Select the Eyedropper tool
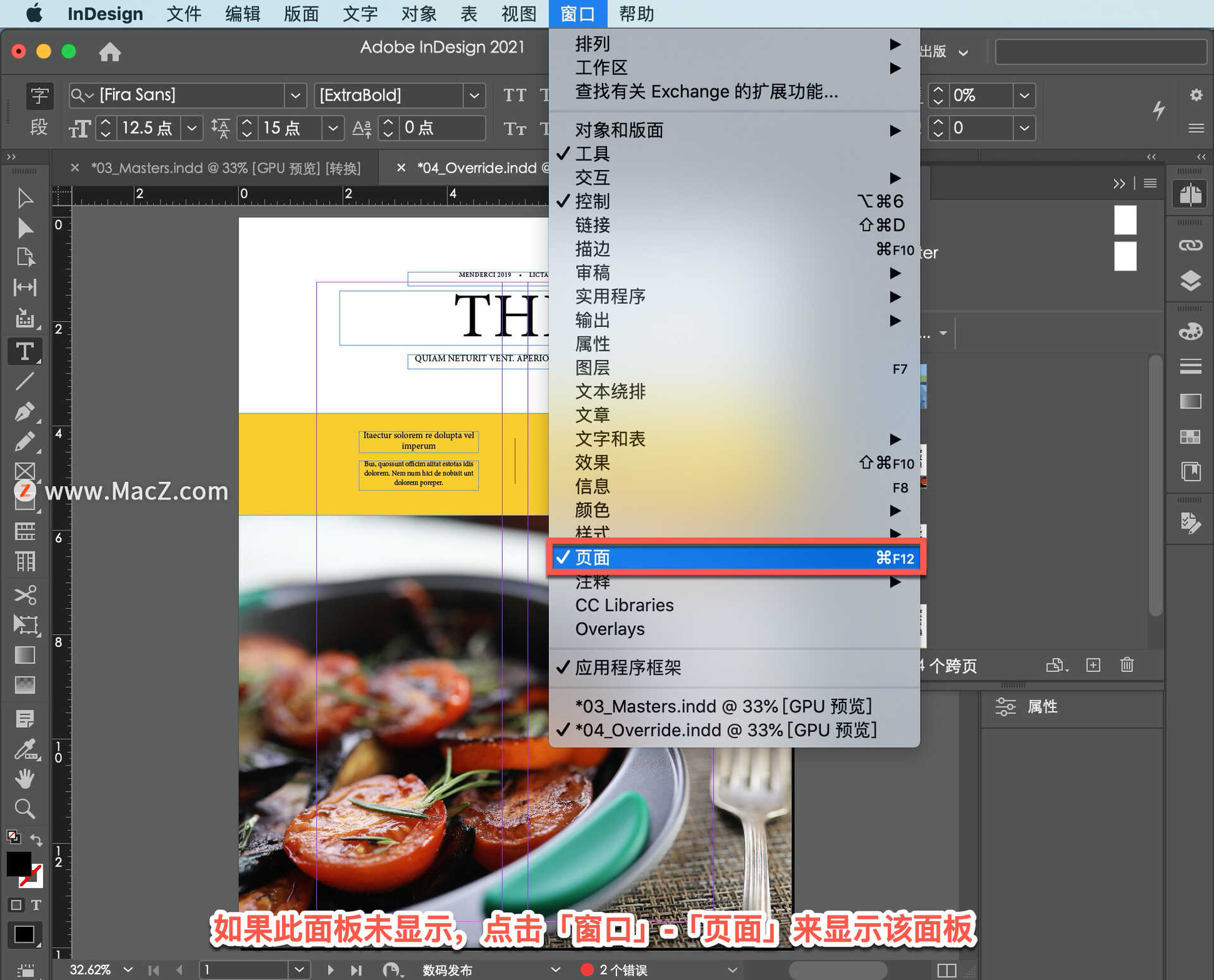Image resolution: width=1214 pixels, height=980 pixels. [x=25, y=749]
